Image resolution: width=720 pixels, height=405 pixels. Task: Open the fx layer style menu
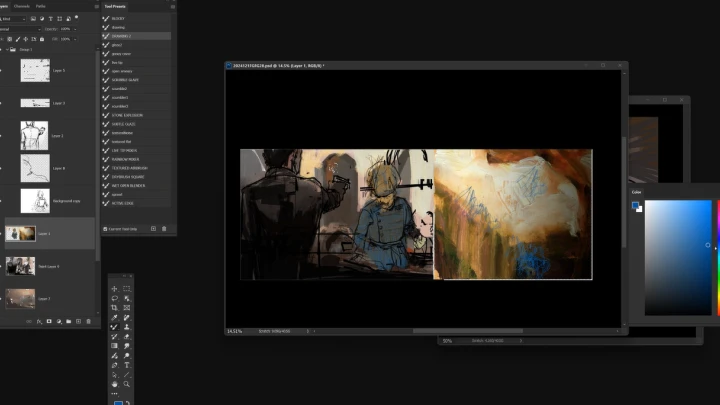39,322
